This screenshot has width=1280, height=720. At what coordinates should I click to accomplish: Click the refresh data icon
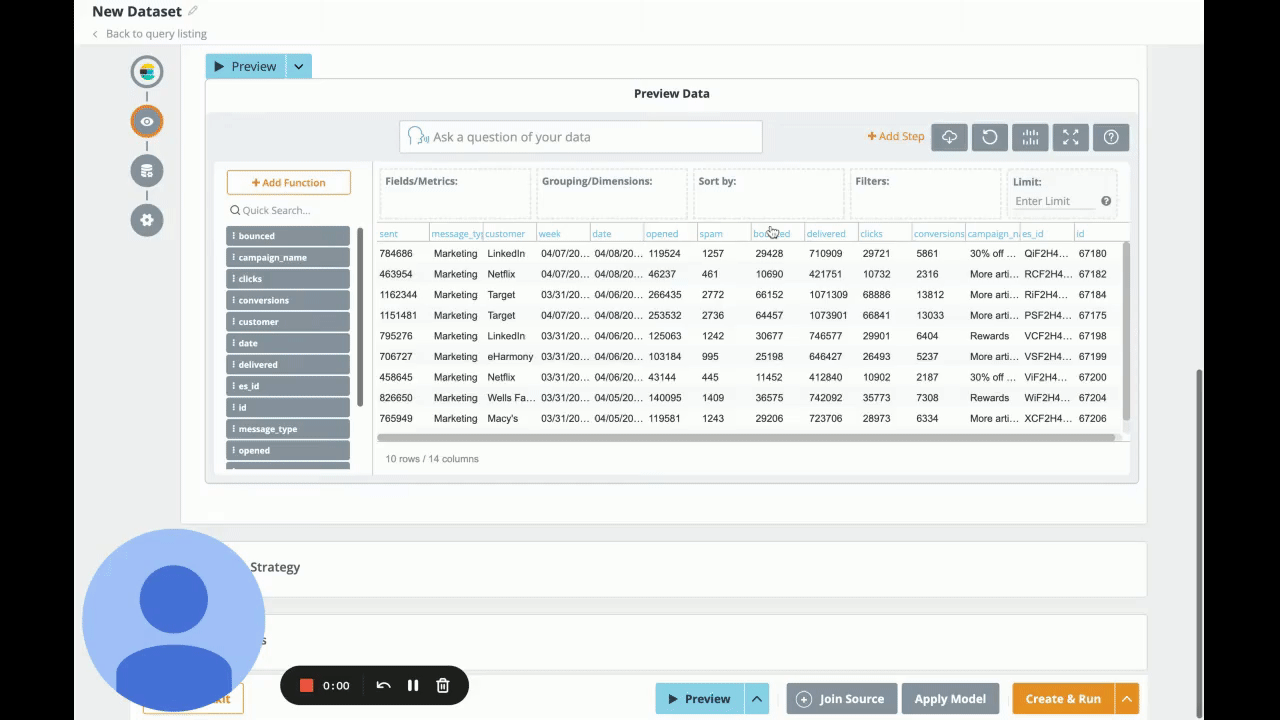(989, 137)
